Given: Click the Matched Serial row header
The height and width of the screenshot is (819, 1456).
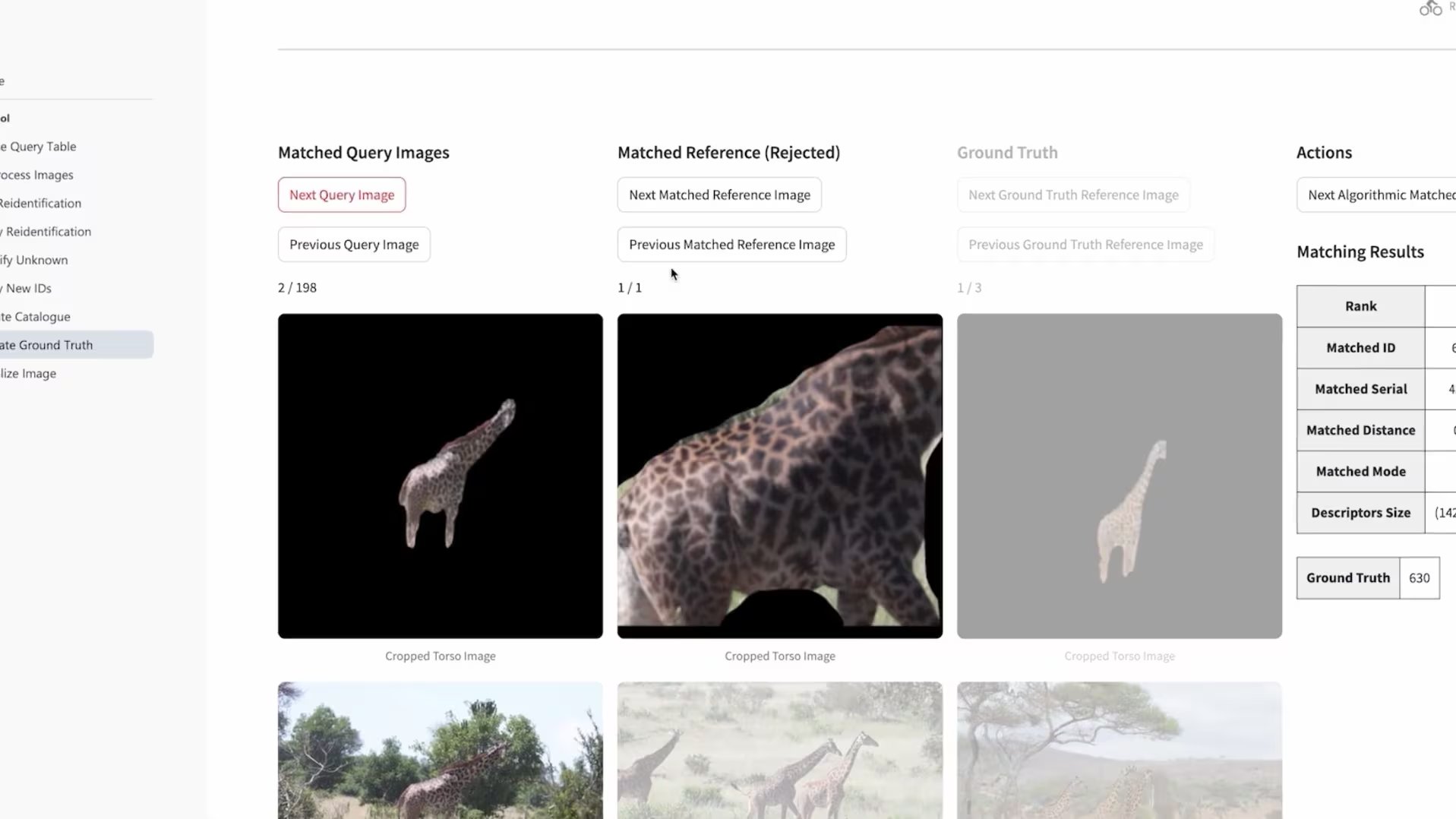Looking at the screenshot, I should [1360, 389].
